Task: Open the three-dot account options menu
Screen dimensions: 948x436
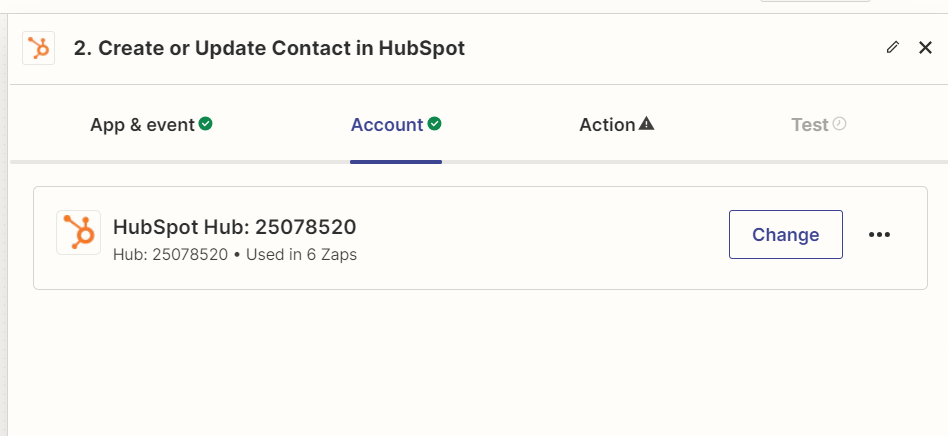Action: point(879,235)
